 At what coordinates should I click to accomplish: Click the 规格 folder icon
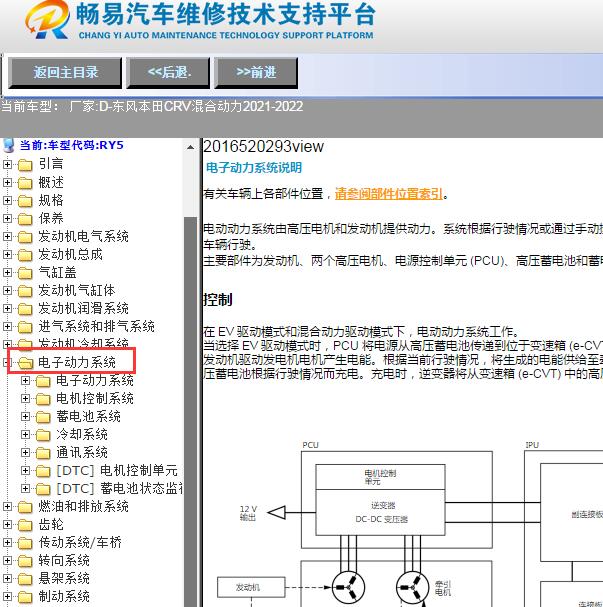pos(25,201)
